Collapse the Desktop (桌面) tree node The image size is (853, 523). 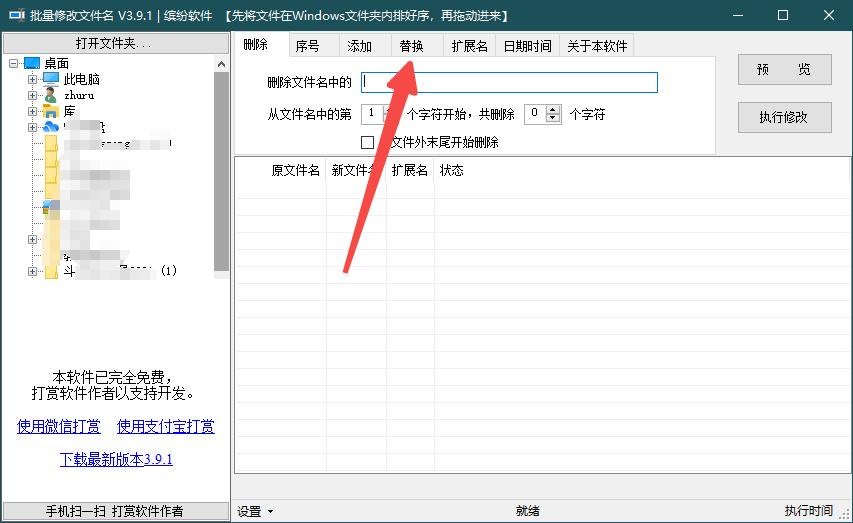click(14, 64)
